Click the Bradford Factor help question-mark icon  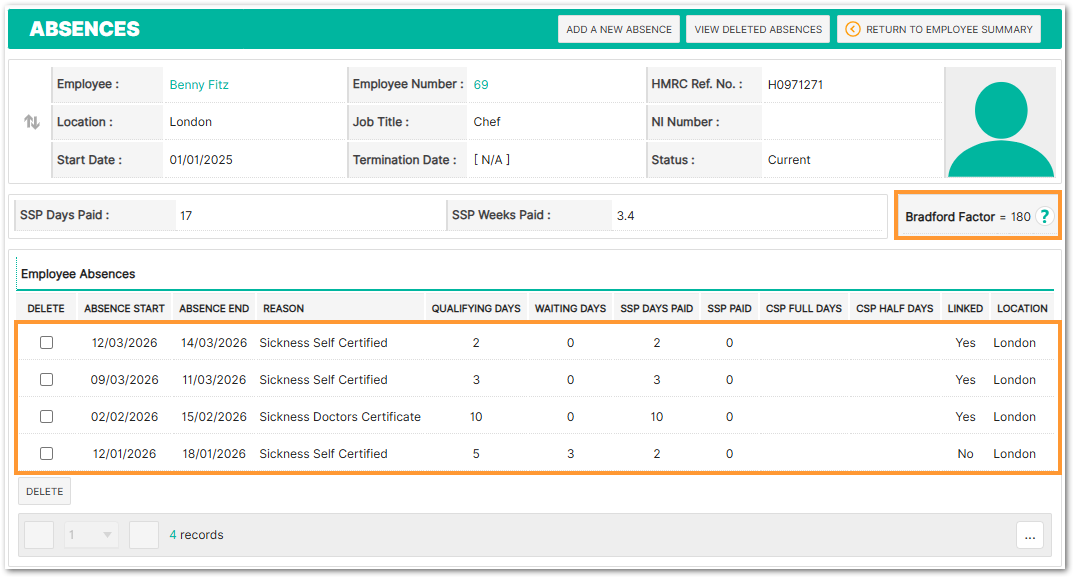pyautogui.click(x=1045, y=217)
